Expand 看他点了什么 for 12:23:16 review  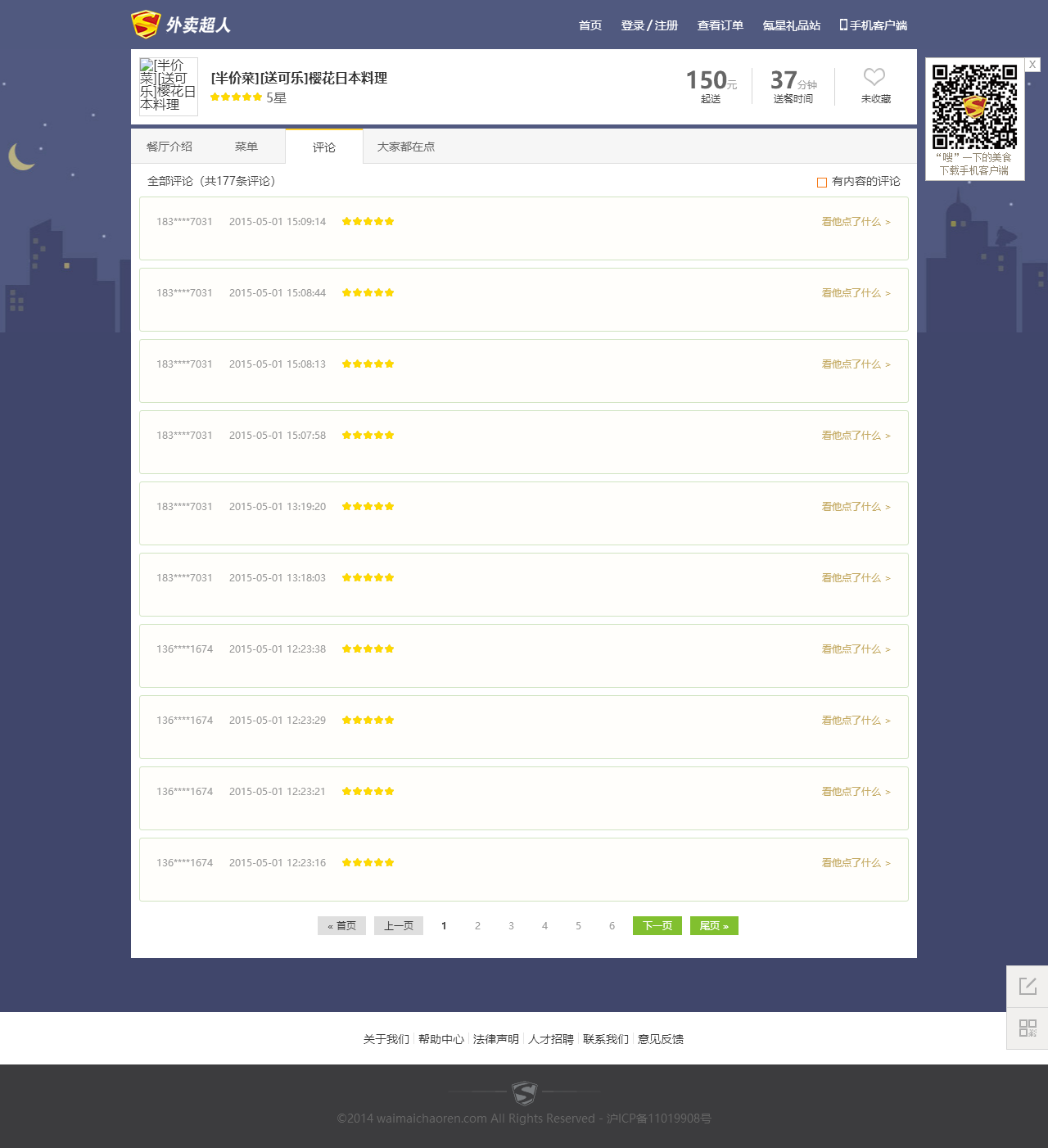[856, 863]
